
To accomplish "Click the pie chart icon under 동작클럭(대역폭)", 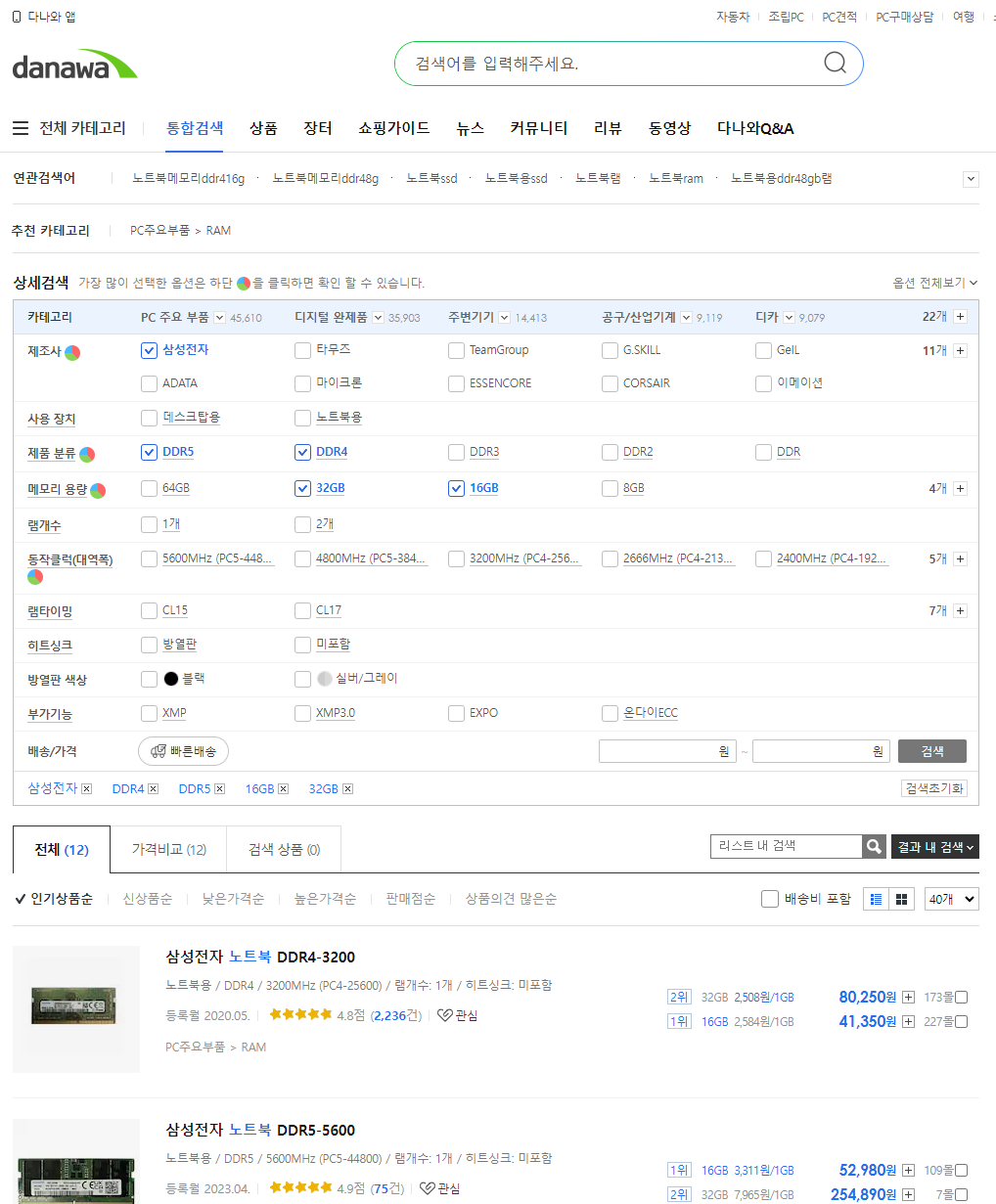I will (34, 577).
